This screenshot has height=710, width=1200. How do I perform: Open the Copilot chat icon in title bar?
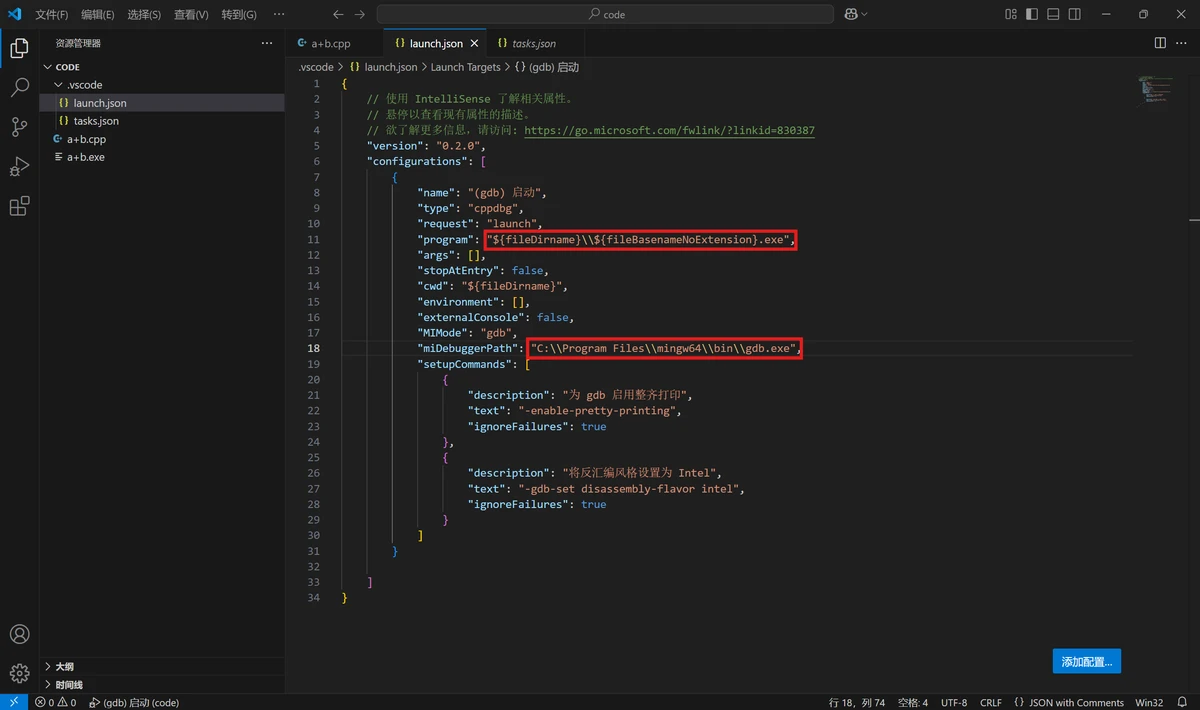(x=851, y=14)
